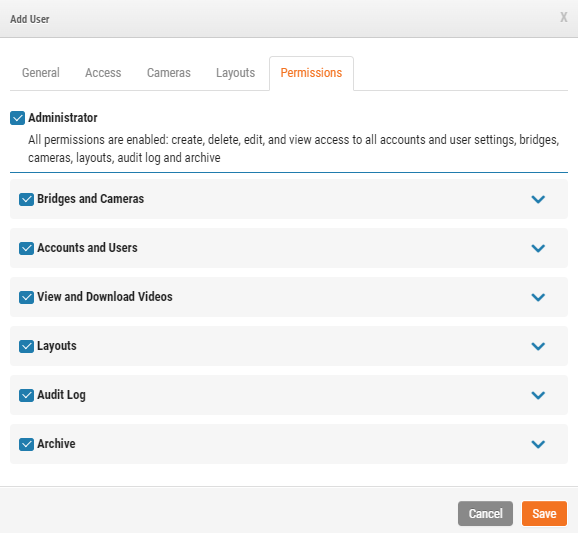The height and width of the screenshot is (533, 578).
Task: Toggle the Layouts permission checkbox
Action: (26, 346)
